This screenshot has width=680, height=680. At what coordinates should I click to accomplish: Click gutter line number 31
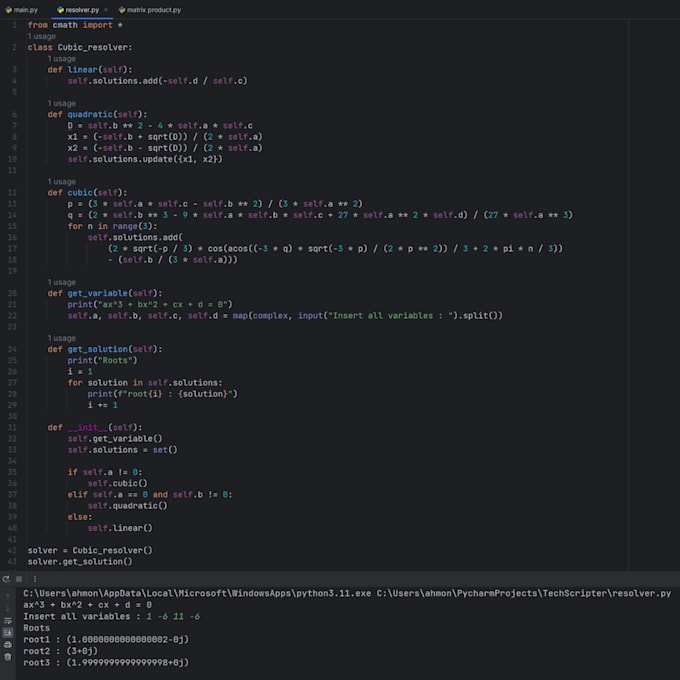click(12, 428)
